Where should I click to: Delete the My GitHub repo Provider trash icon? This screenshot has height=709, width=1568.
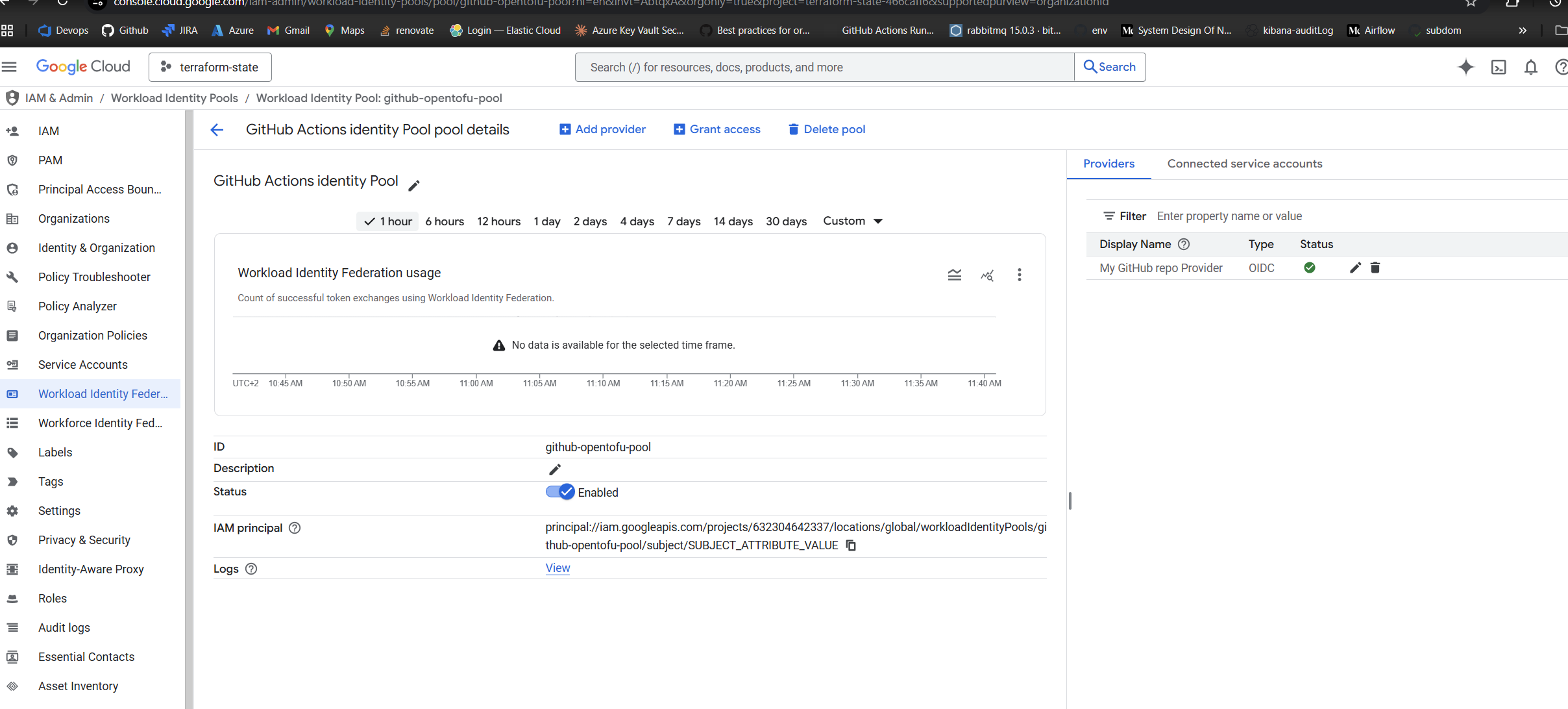1375,267
